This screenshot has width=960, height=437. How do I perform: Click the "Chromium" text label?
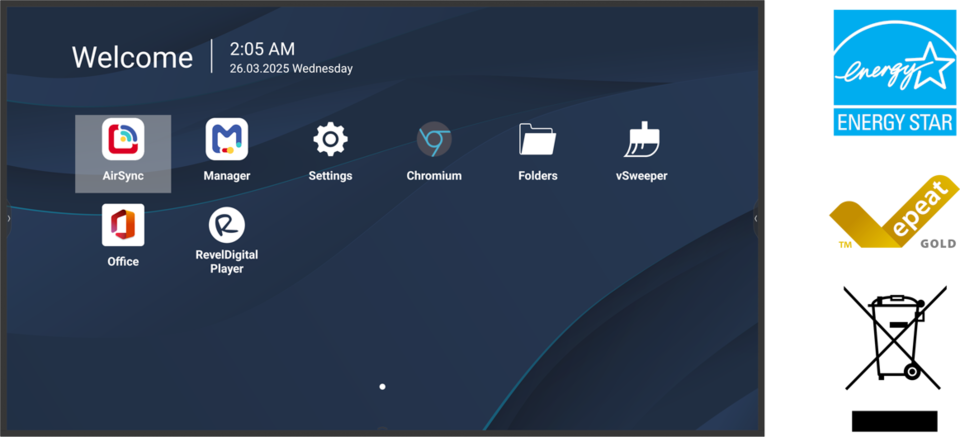(434, 176)
